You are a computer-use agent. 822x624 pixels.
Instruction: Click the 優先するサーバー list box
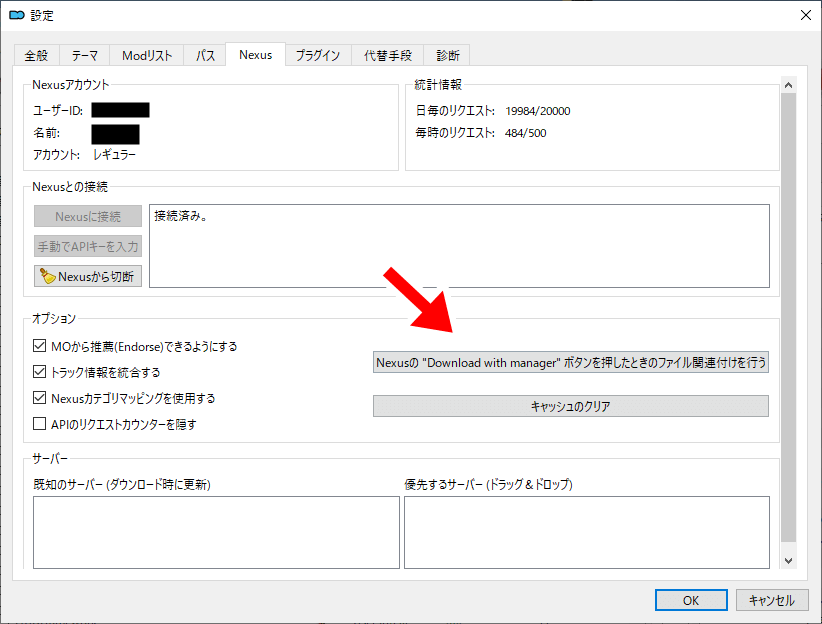tap(587, 532)
